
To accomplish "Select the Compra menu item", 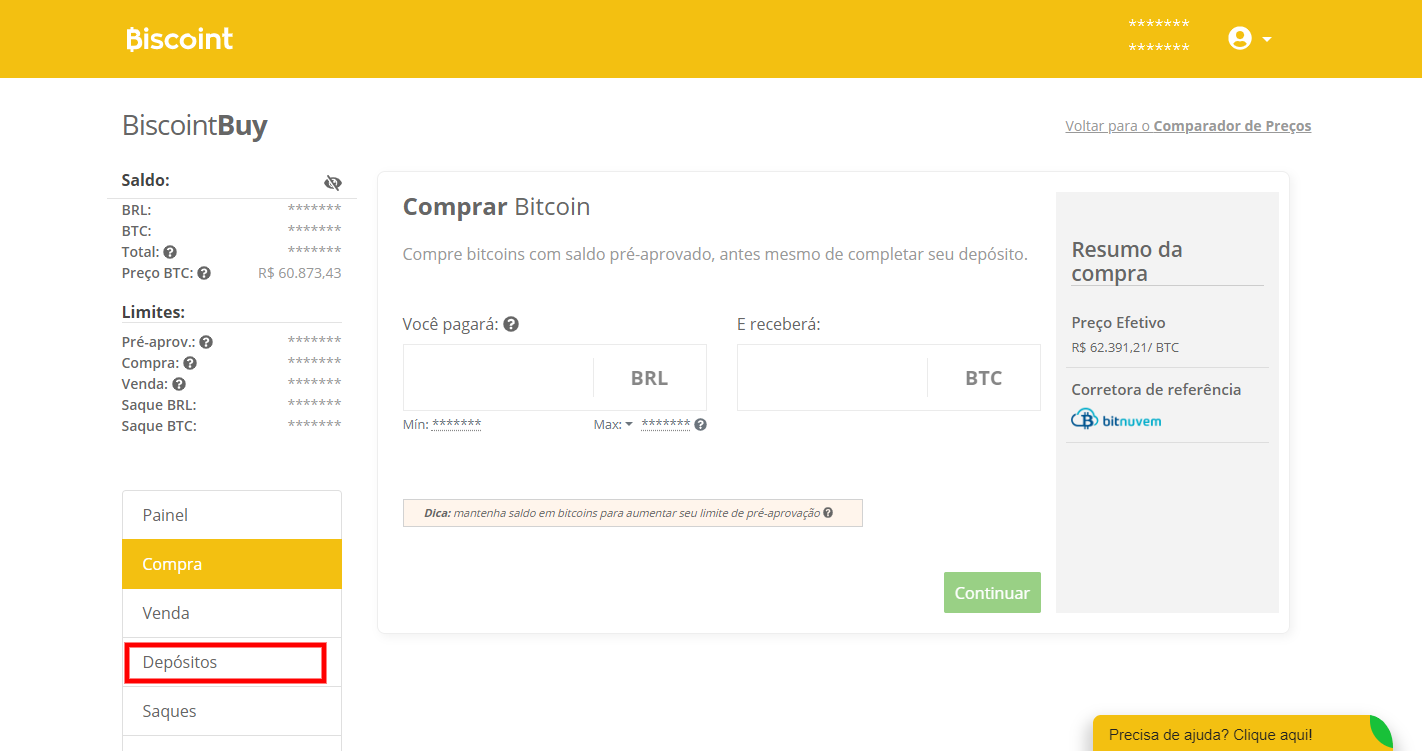I will [232, 564].
